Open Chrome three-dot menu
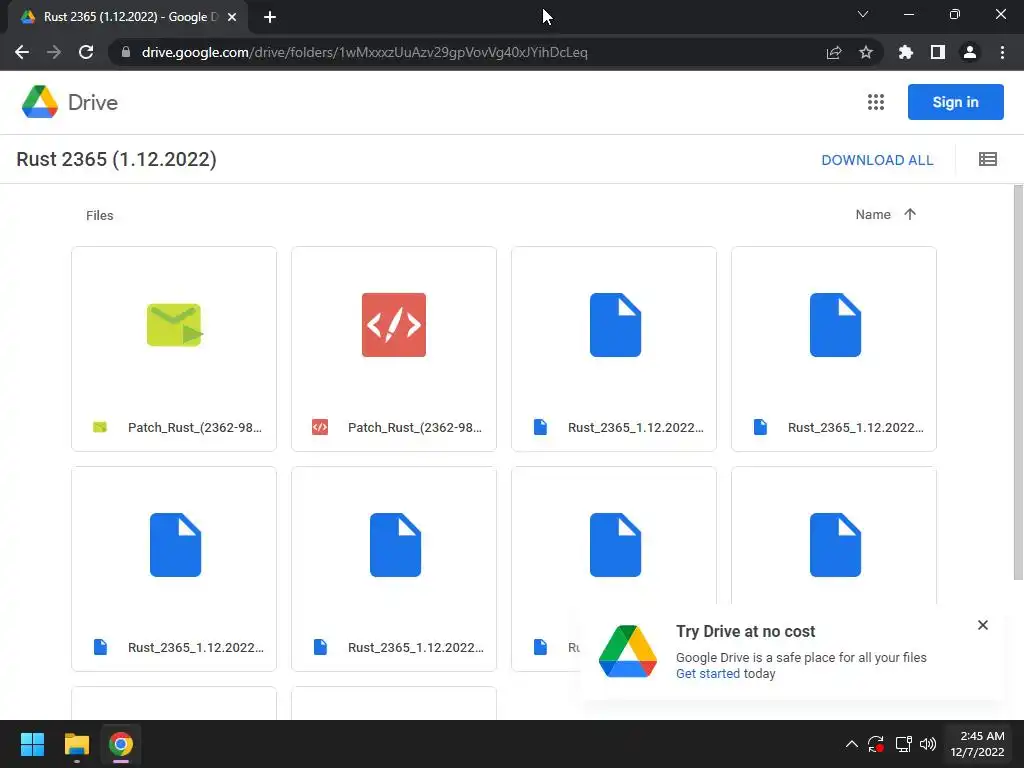Screen dimensions: 1024x768 (x=1002, y=52)
